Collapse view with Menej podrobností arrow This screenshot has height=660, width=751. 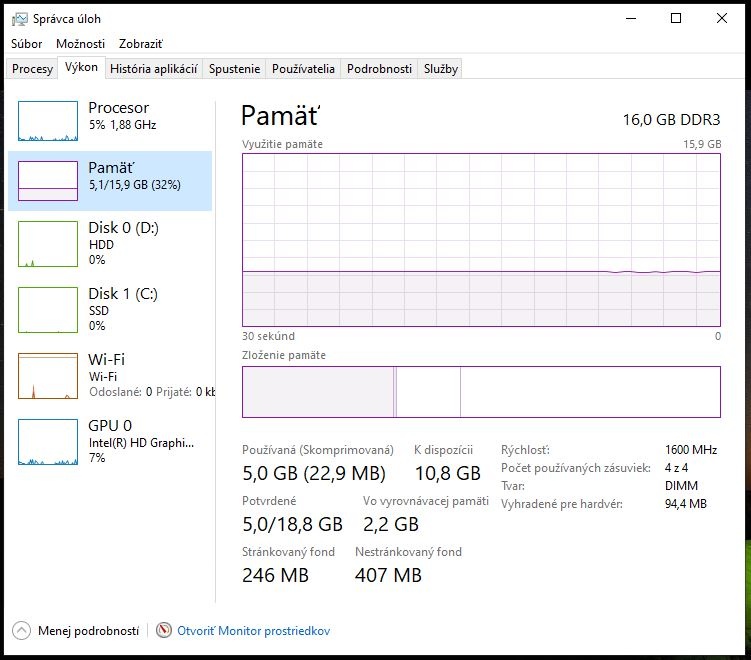pos(22,631)
